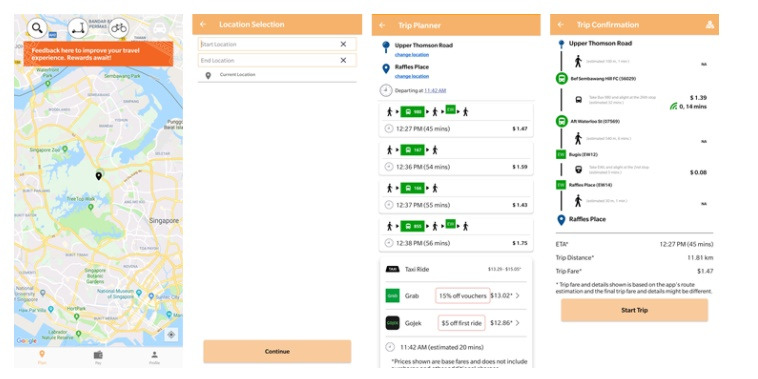Tap the map recenter location icon

[171, 335]
